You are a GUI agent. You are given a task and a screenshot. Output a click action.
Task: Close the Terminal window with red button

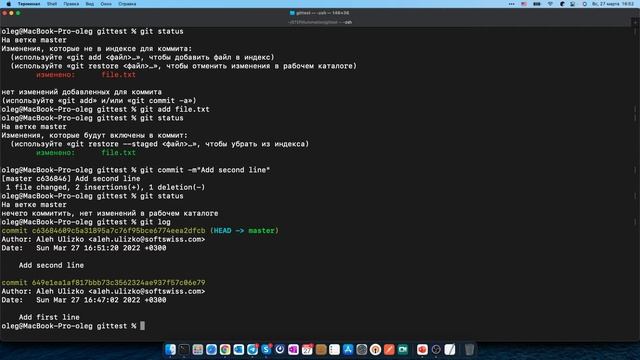4,13
